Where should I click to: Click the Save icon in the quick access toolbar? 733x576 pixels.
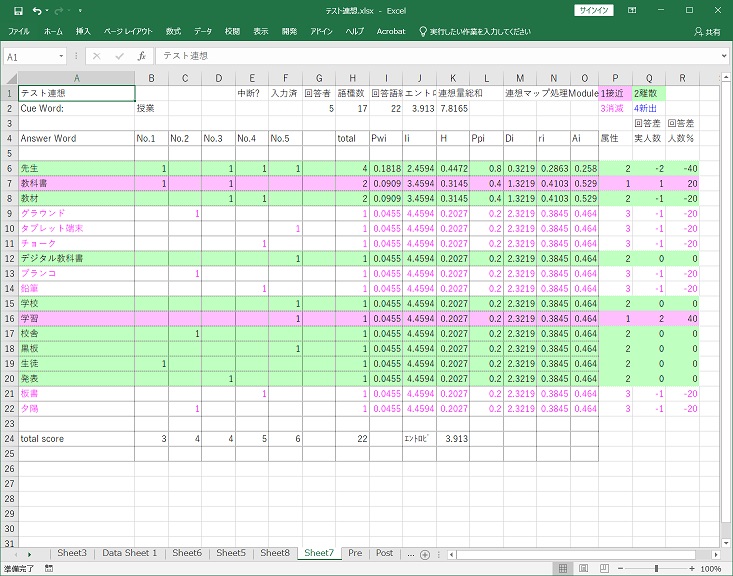coord(18,11)
